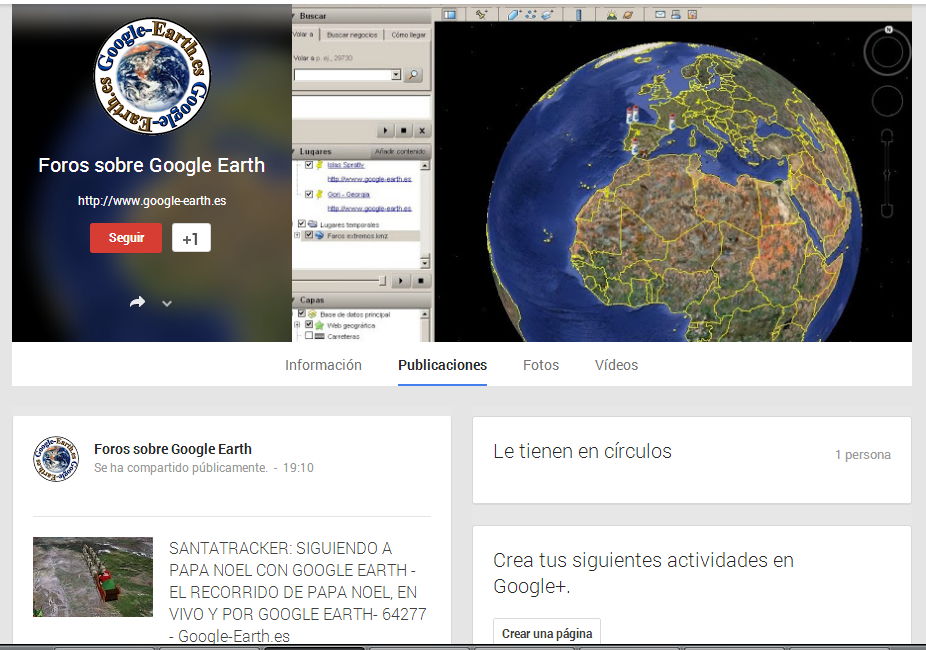Click the round Google-Earth.es profile logo
The height and width of the screenshot is (650, 926).
click(x=152, y=75)
